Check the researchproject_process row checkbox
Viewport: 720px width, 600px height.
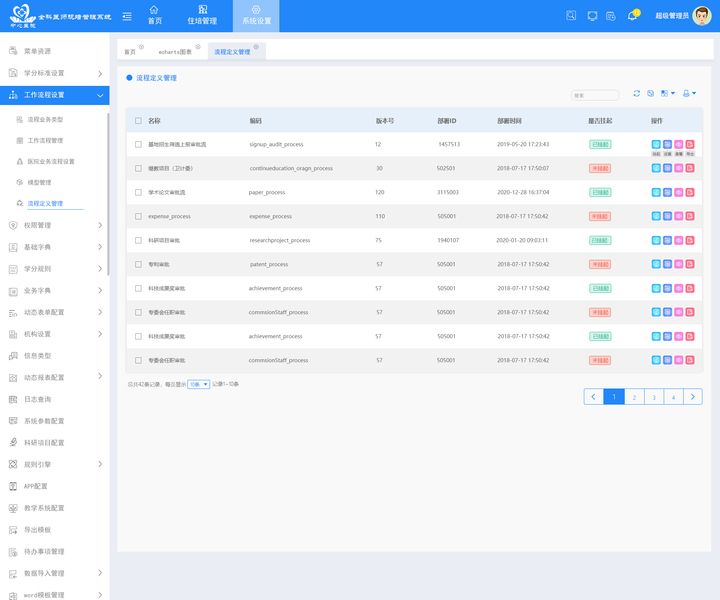point(138,240)
